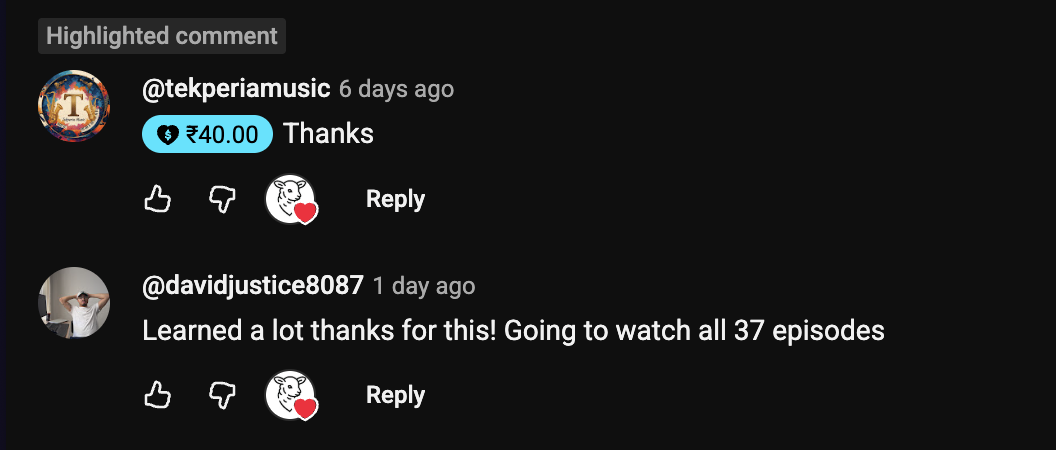This screenshot has height=450, width=1056.
Task: Open the "6 days ago" comment timestamp
Action: click(x=396, y=89)
